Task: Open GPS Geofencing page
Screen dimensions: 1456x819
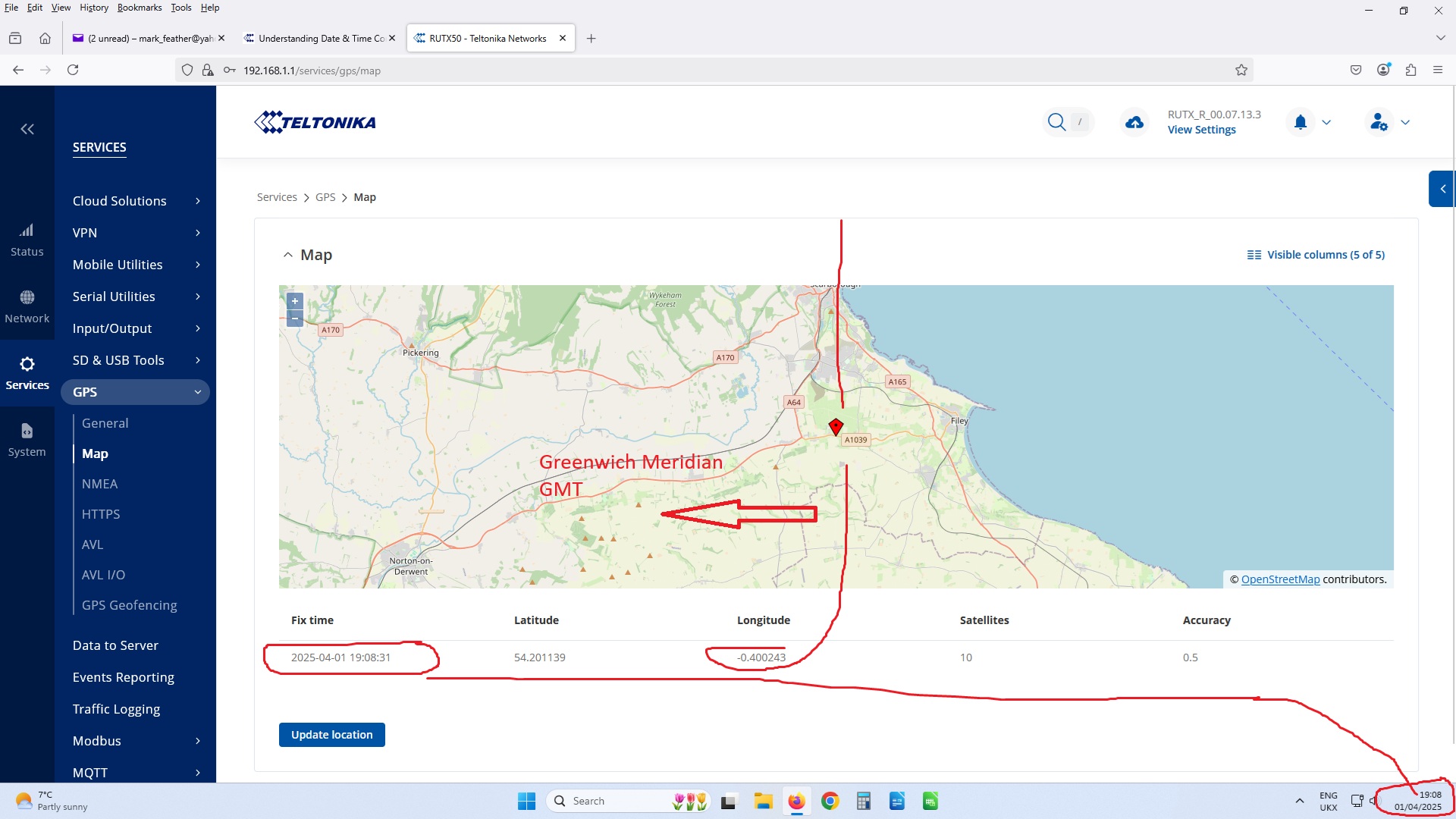Action: click(129, 605)
